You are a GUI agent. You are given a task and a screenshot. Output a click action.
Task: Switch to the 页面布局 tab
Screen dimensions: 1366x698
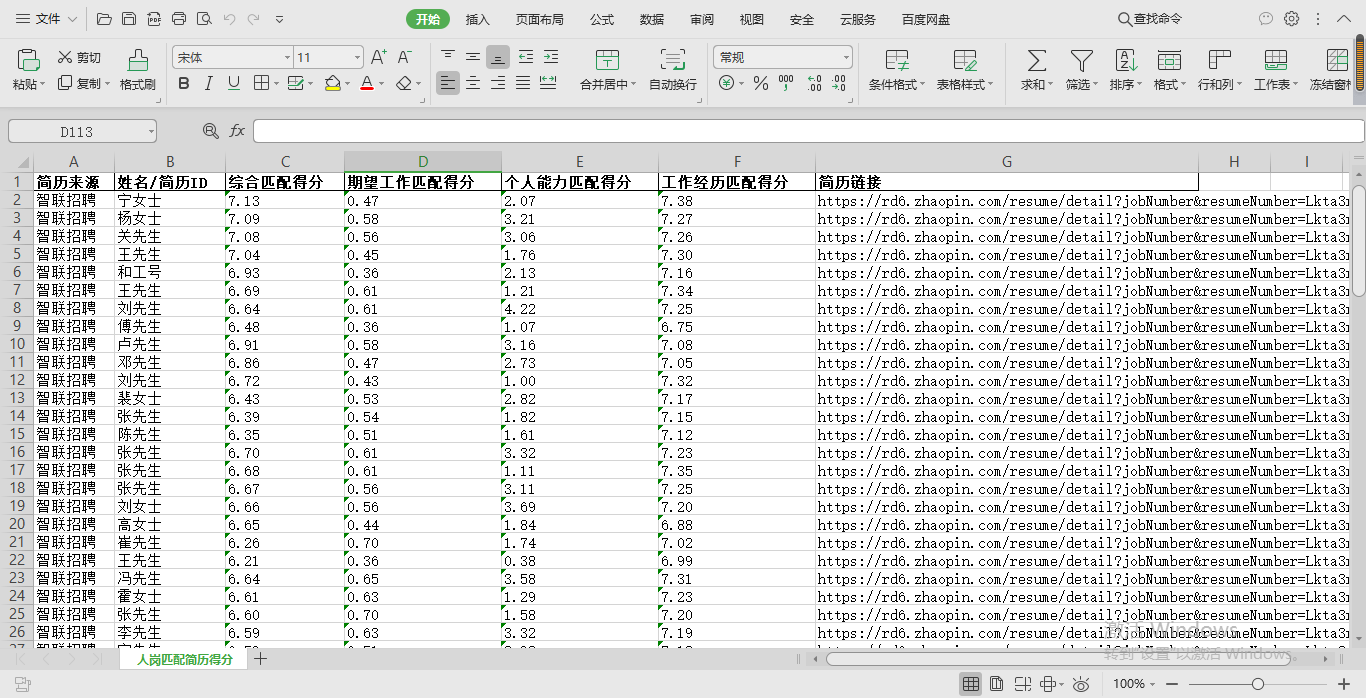click(x=540, y=19)
